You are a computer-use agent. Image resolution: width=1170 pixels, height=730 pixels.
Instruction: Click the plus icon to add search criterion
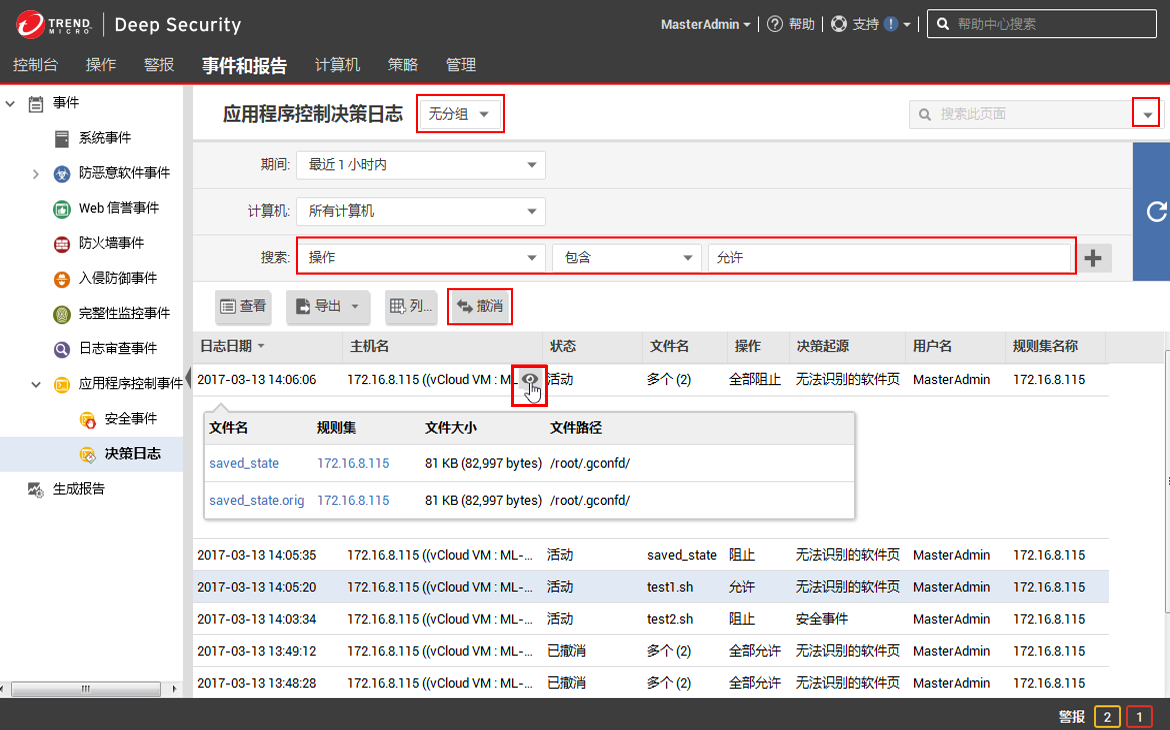click(x=1093, y=258)
